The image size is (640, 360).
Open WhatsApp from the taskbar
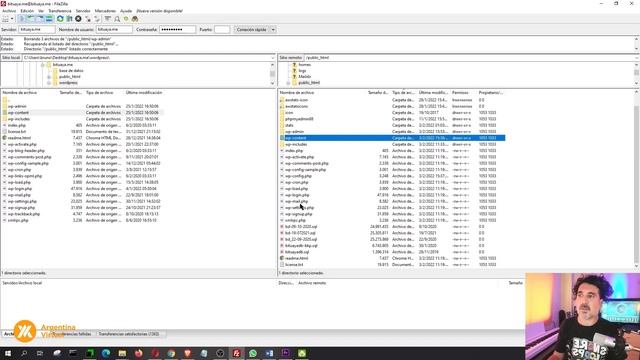253,353
